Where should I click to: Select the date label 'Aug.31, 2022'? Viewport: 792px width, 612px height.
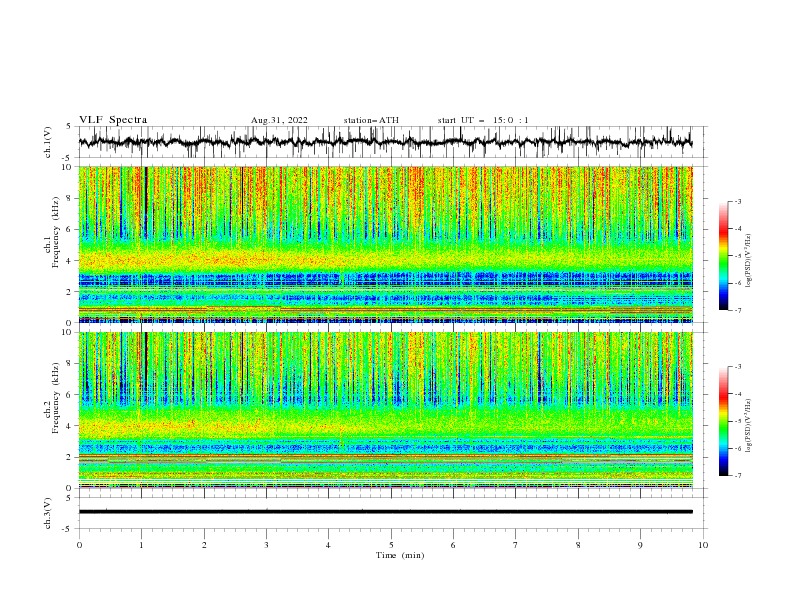pos(279,120)
